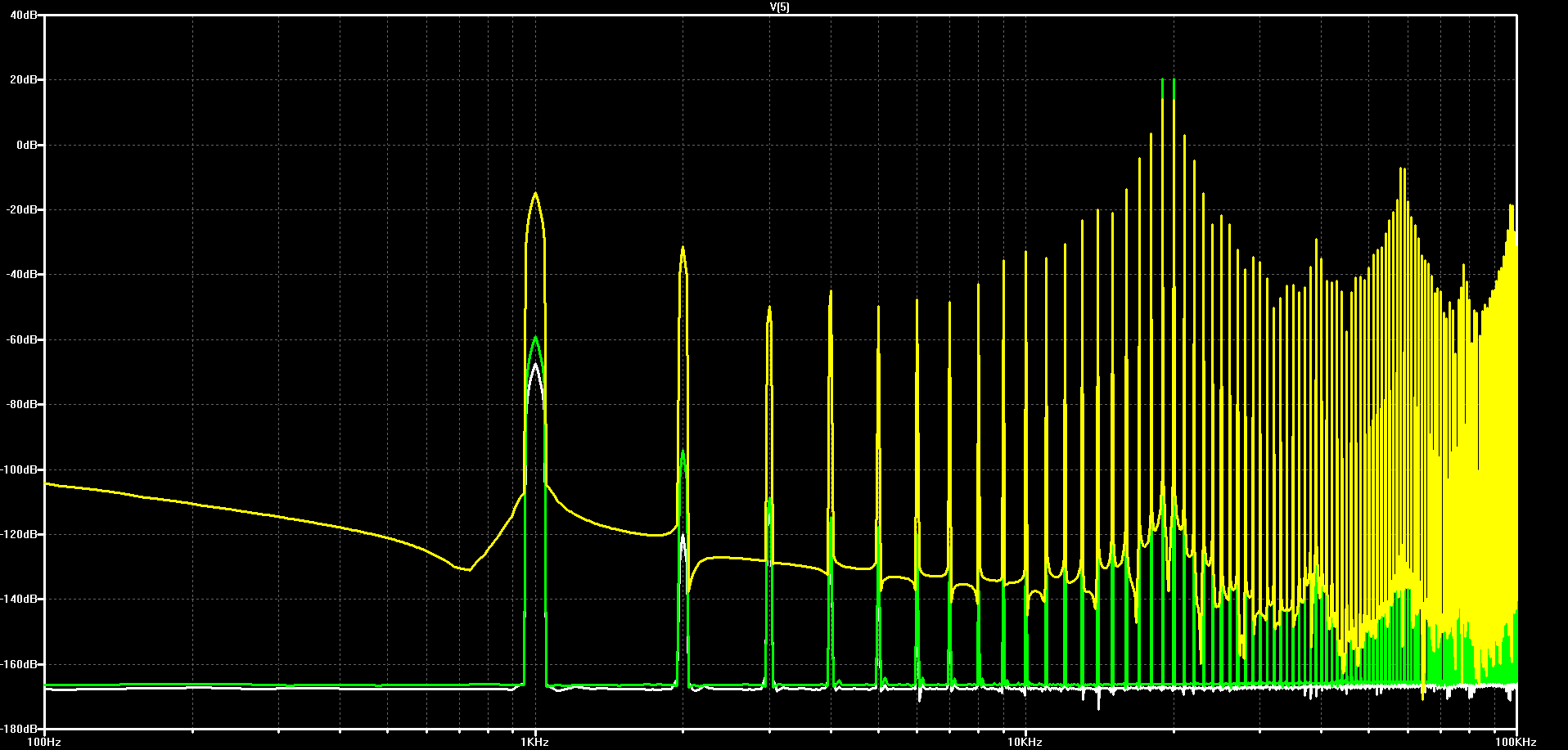Click the -100dB vertical axis label
This screenshot has height=750, width=1568.
tap(19, 469)
